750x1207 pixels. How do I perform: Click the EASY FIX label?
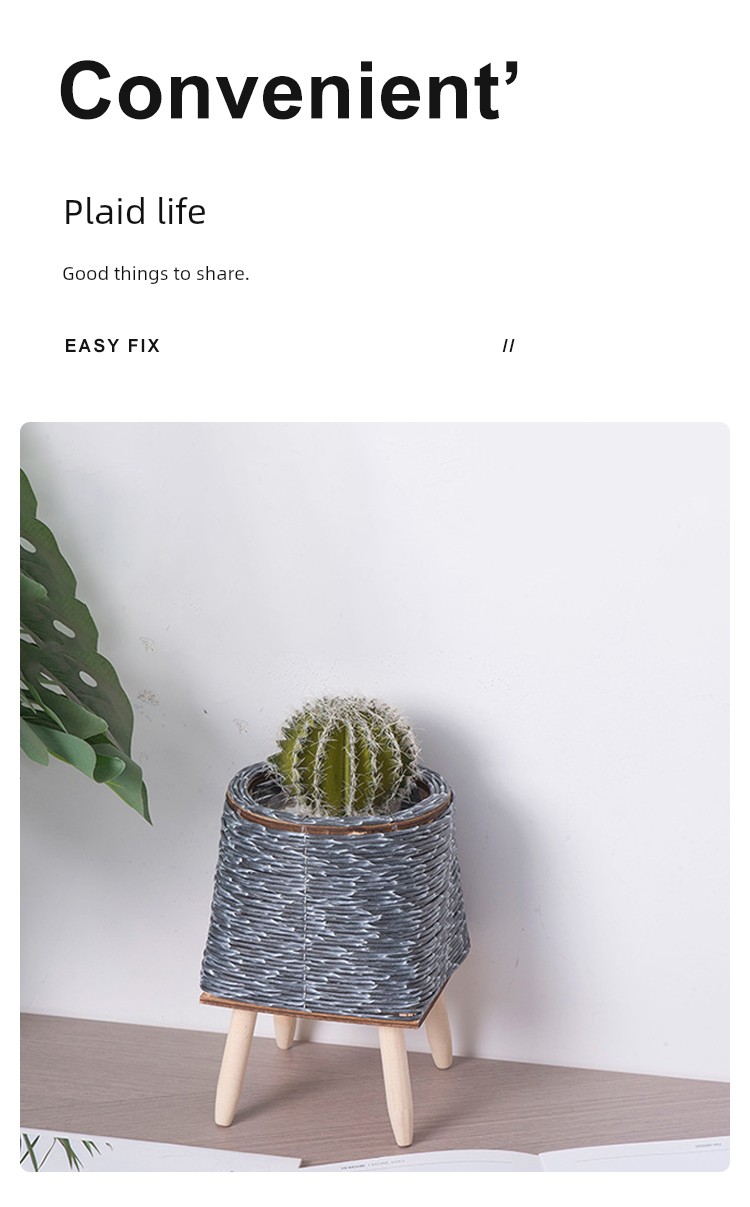(x=112, y=346)
